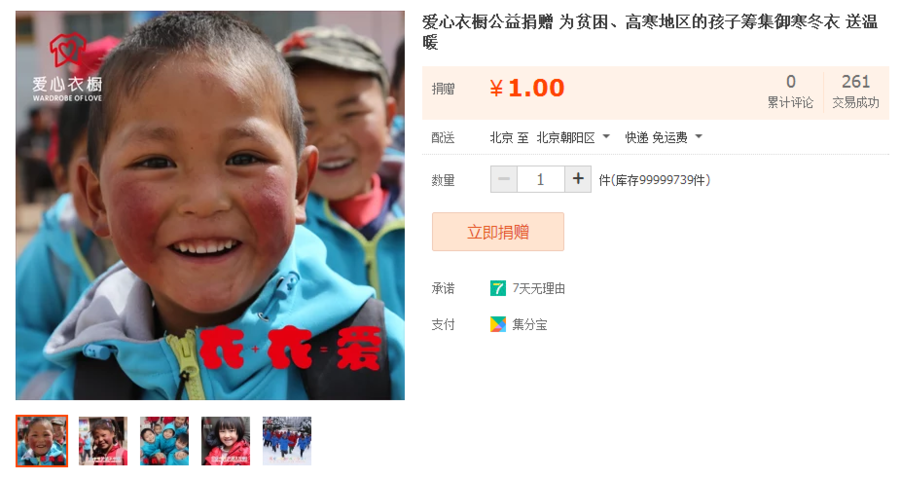Open the 北京朝阳区 delivery destination dropdown

tap(573, 137)
